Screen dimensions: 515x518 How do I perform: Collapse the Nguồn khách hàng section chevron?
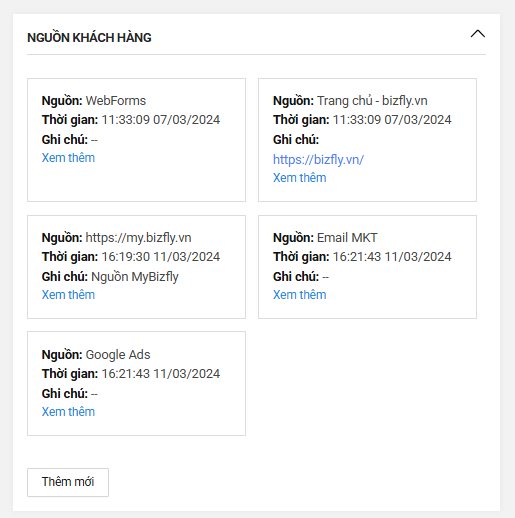477,34
